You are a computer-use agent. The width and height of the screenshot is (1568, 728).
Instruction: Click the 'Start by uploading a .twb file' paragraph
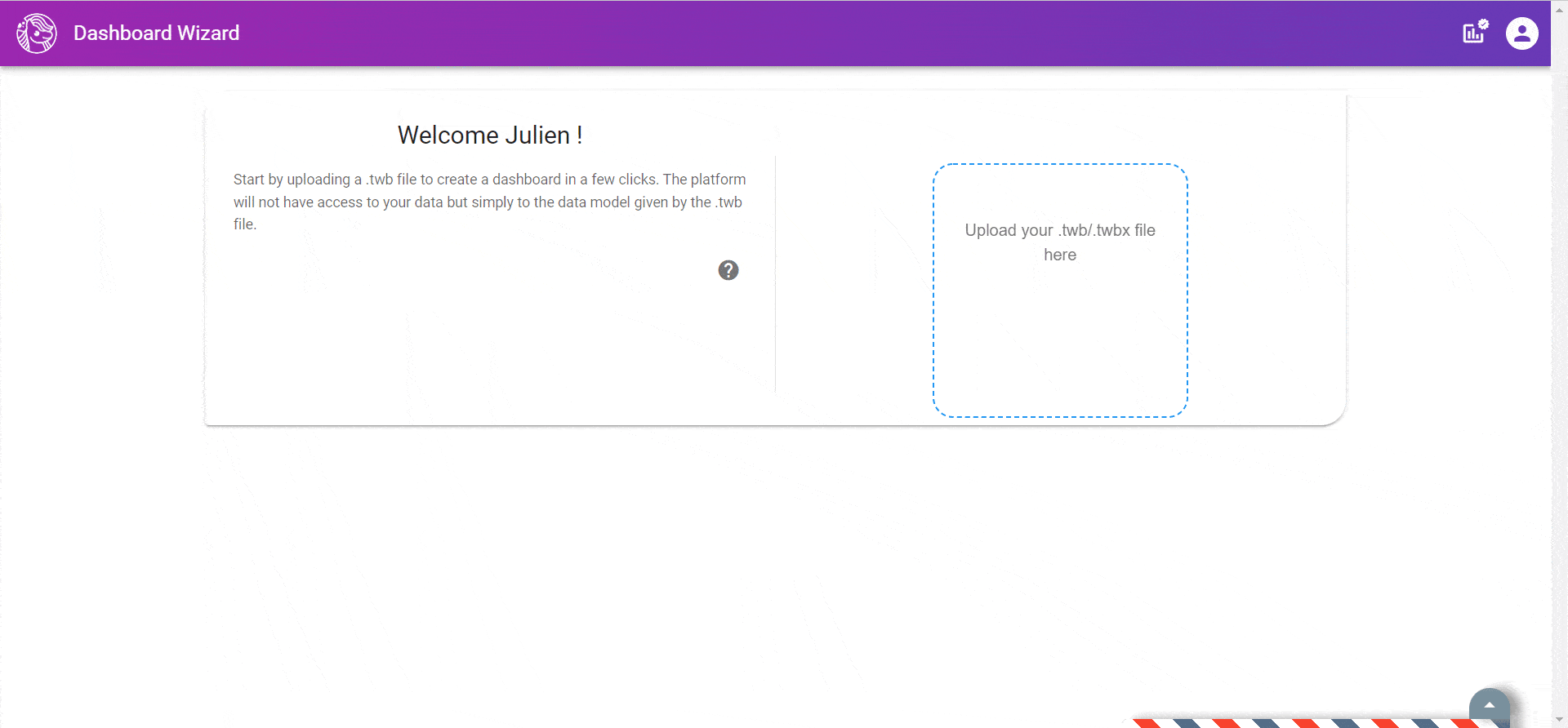[489, 202]
